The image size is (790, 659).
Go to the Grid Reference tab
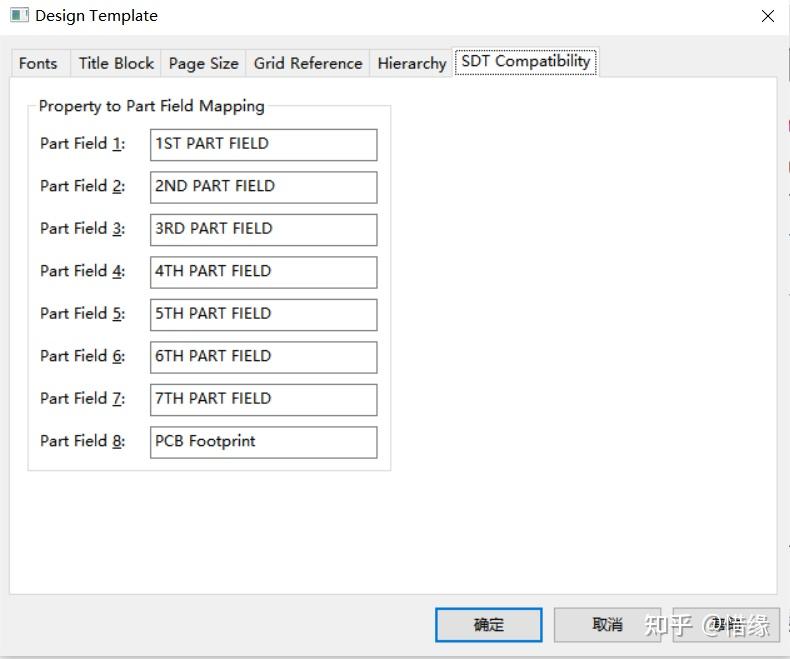click(308, 63)
